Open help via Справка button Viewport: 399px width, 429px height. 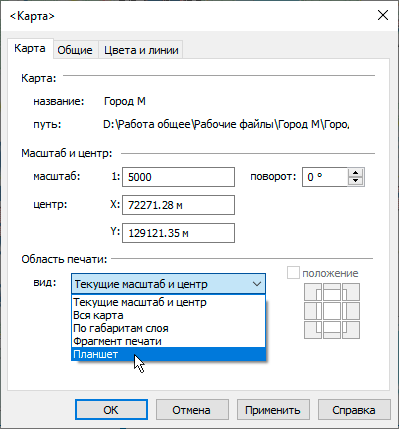(354, 410)
